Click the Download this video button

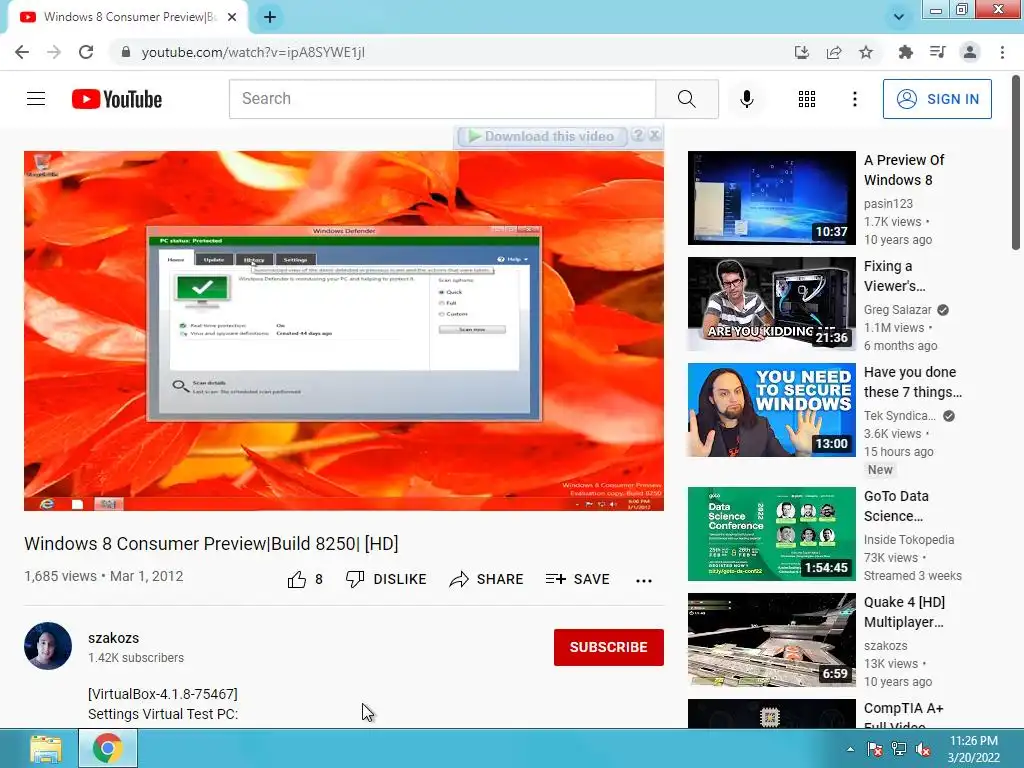[541, 136]
